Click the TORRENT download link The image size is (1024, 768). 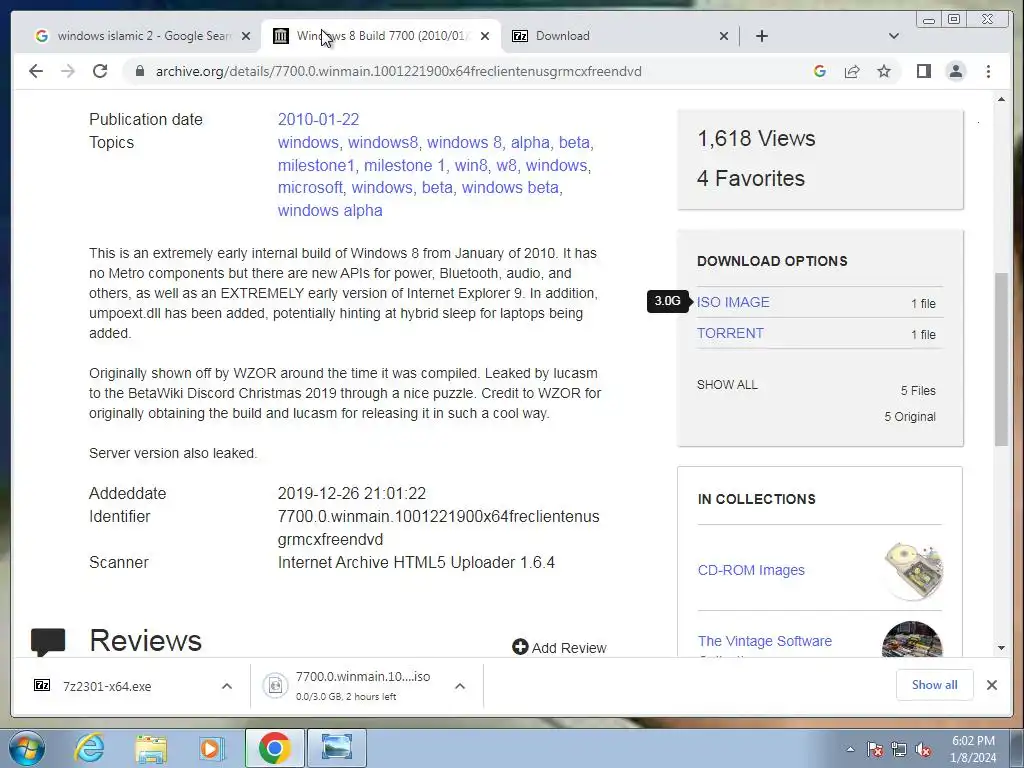pos(730,333)
